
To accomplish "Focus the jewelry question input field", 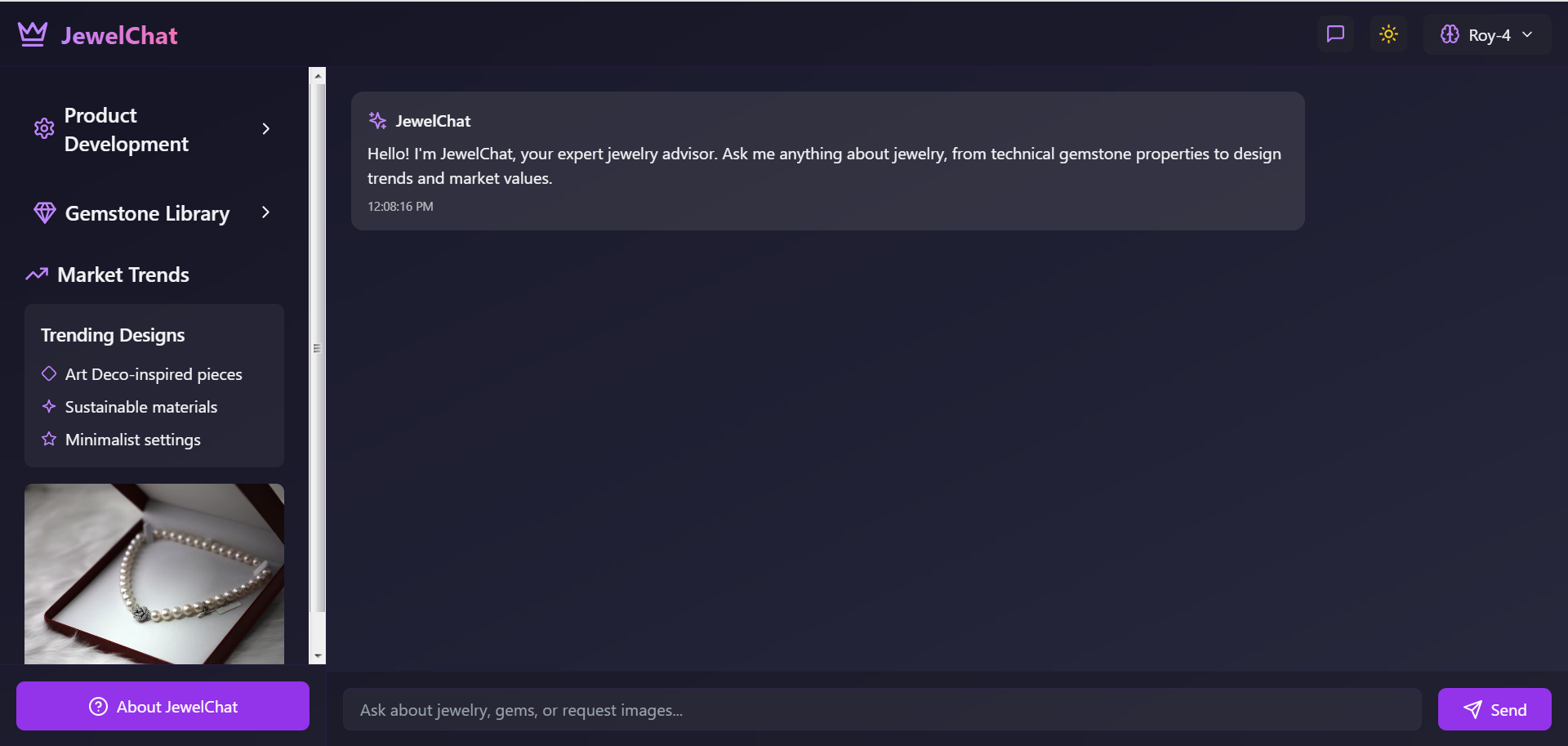I will click(882, 710).
